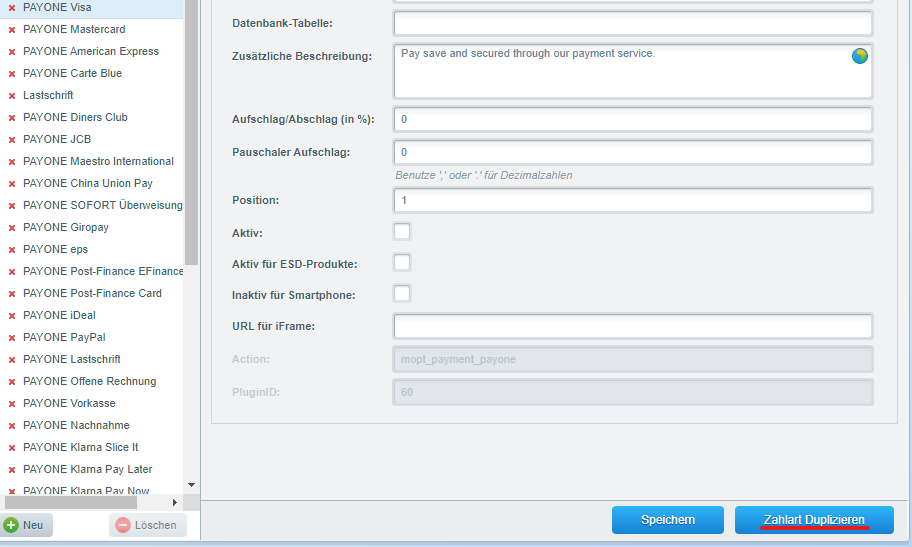Viewport: 912px width, 547px height.
Task: Select PAYONE Offene Rechnung entry
Action: click(x=91, y=382)
